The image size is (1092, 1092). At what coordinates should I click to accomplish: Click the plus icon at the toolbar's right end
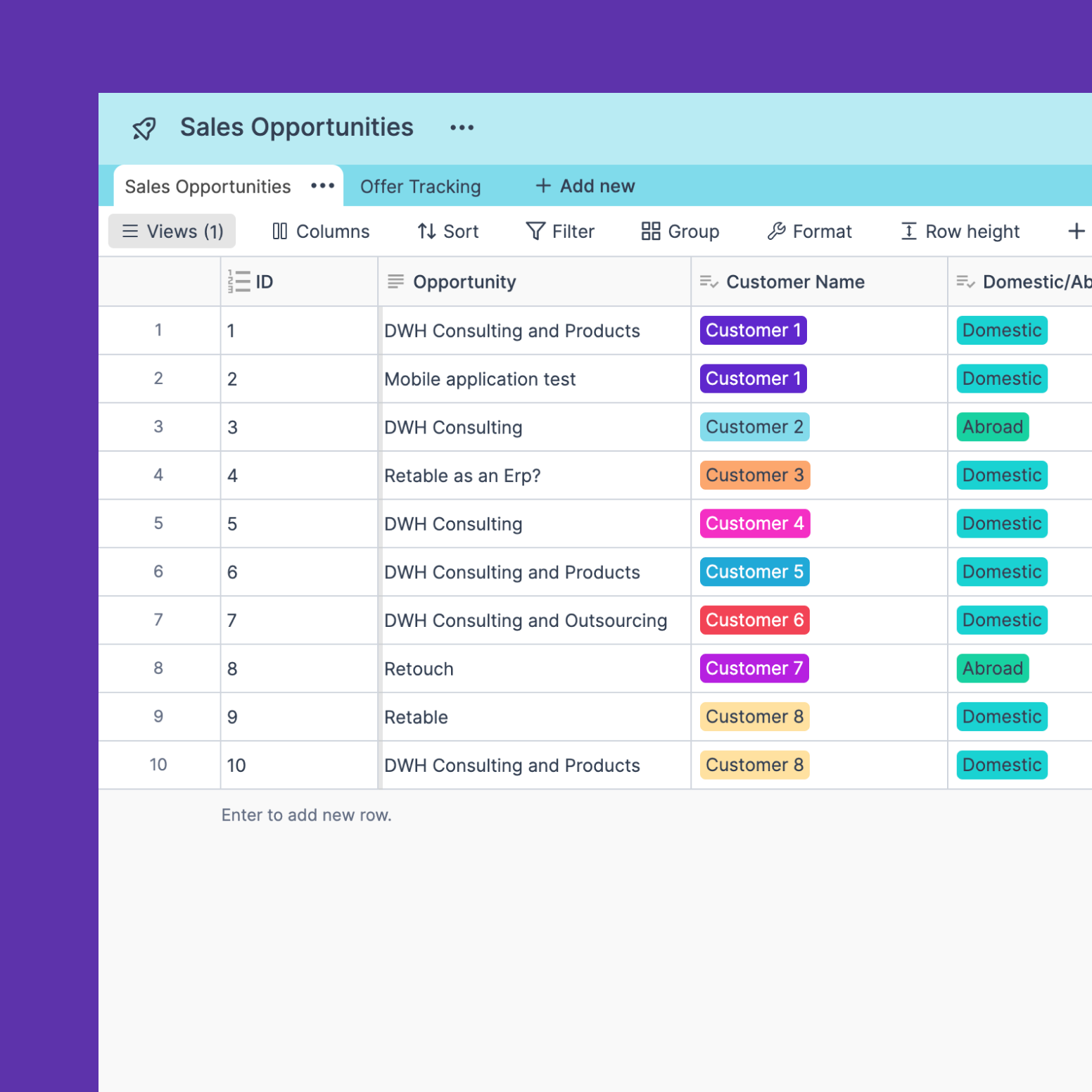click(x=1077, y=231)
